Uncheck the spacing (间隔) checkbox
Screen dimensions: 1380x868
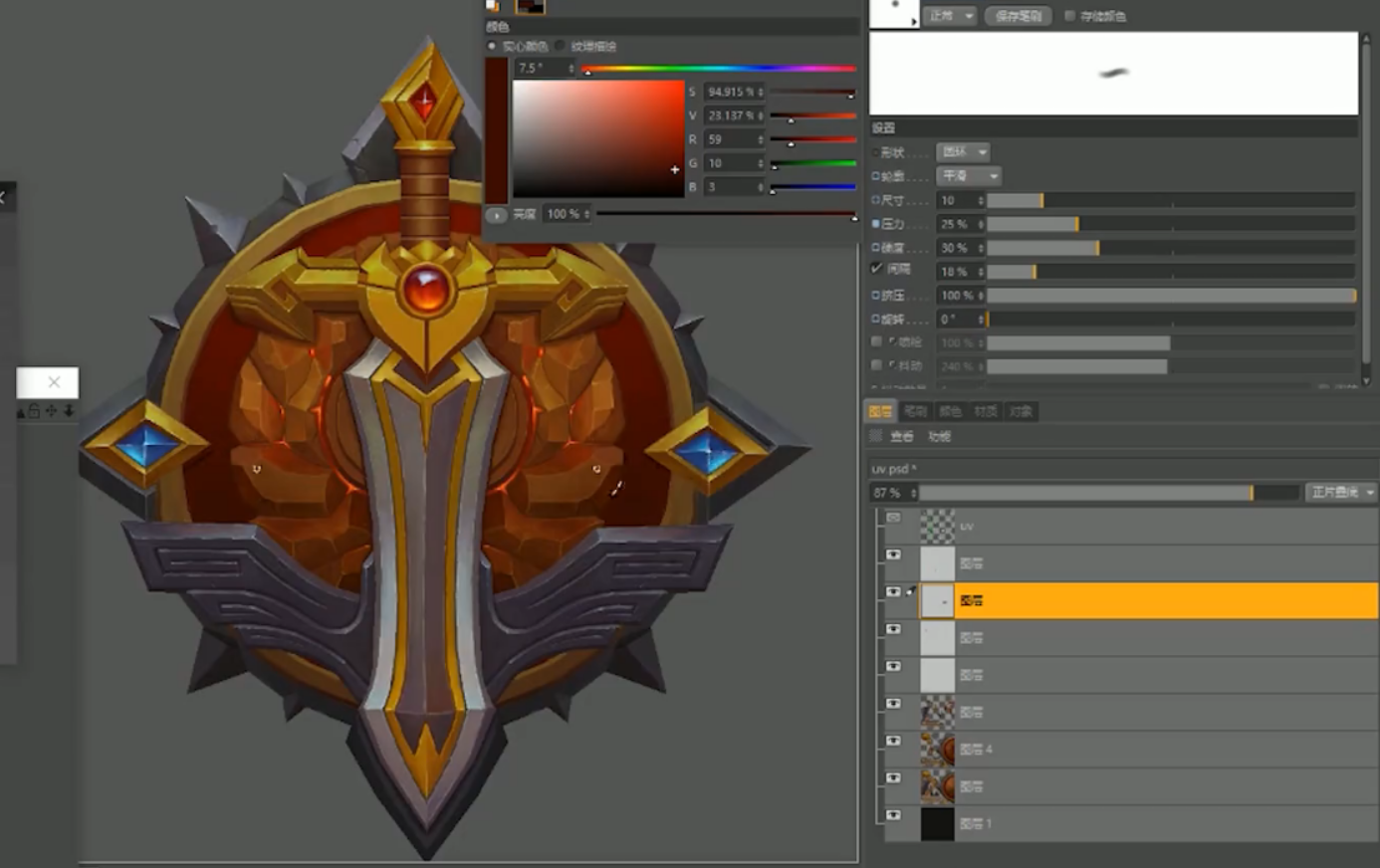[x=876, y=269]
